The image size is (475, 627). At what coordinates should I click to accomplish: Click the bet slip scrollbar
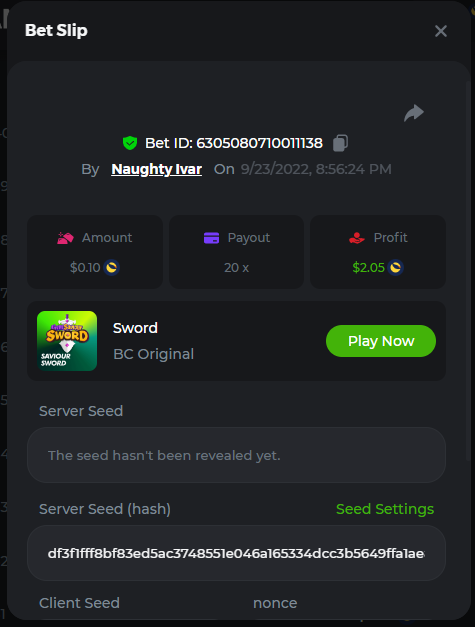click(468, 271)
